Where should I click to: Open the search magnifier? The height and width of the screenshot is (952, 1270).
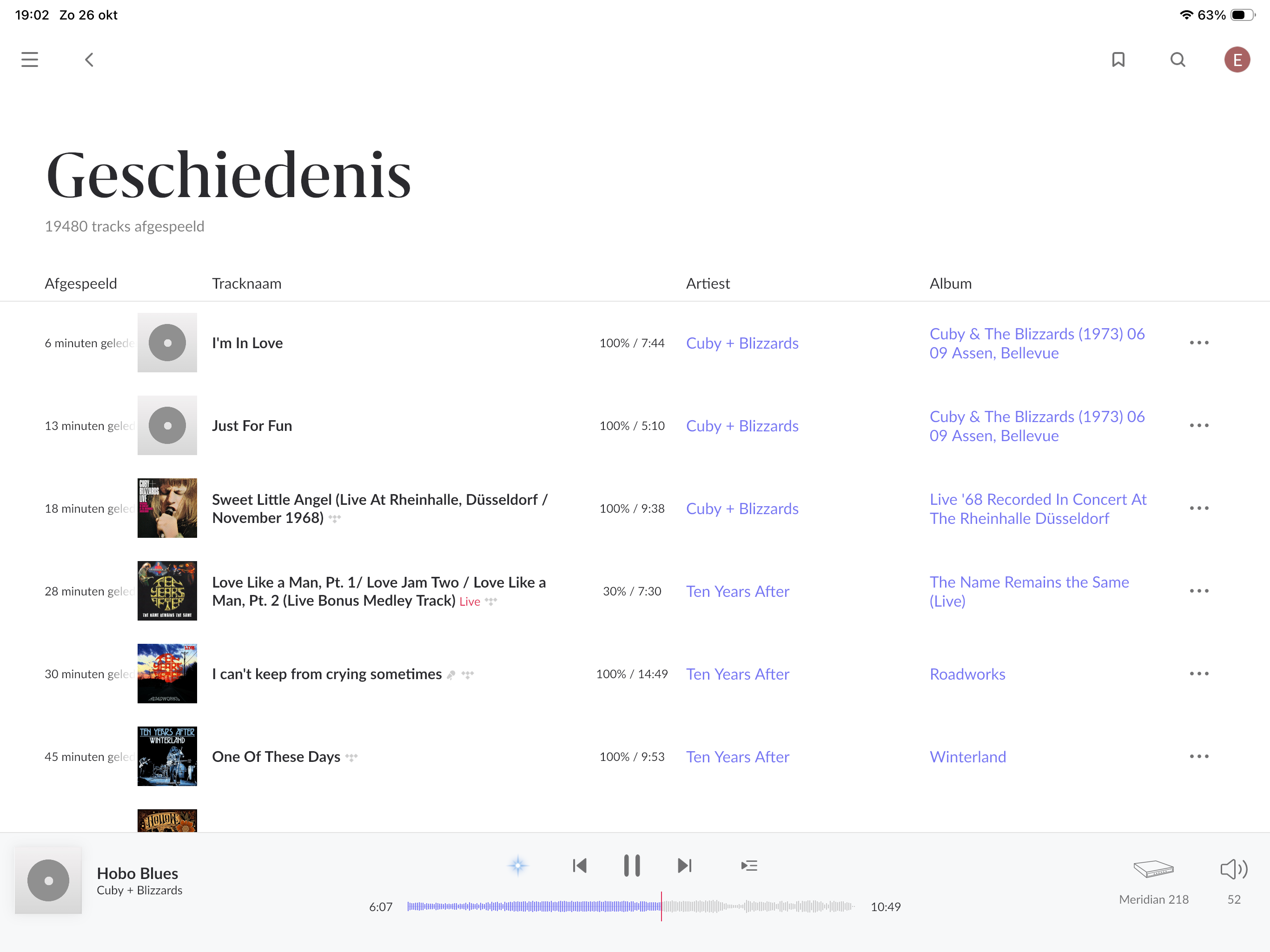point(1177,59)
